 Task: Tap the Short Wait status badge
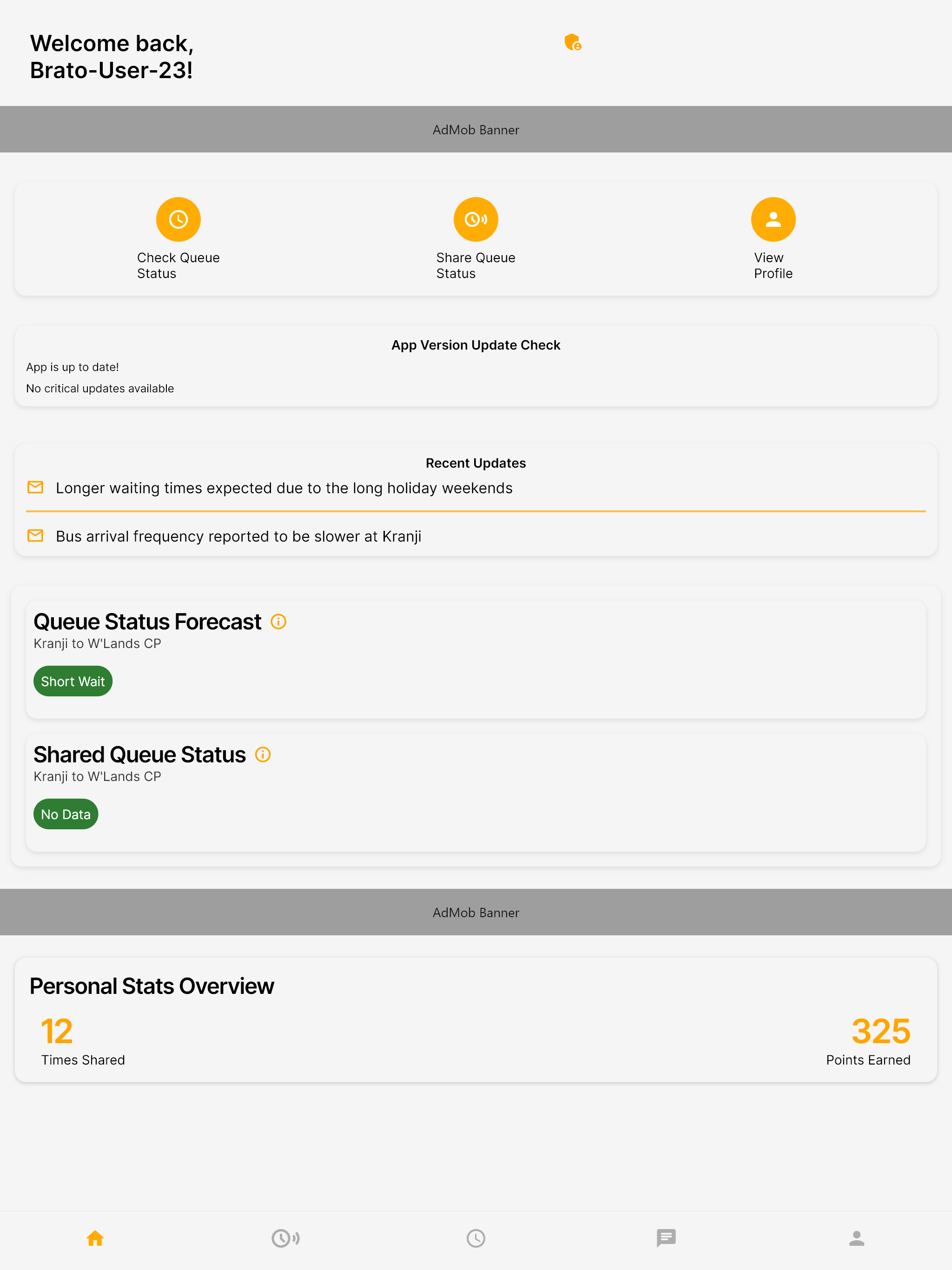click(73, 681)
